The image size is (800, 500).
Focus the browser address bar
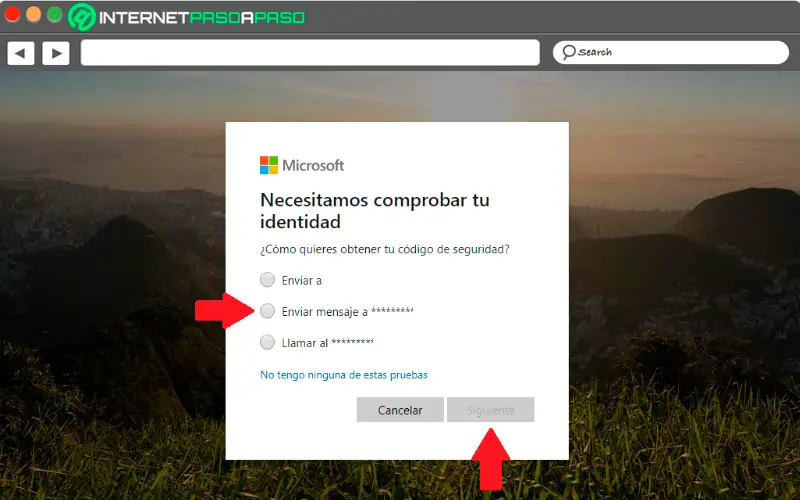point(310,53)
